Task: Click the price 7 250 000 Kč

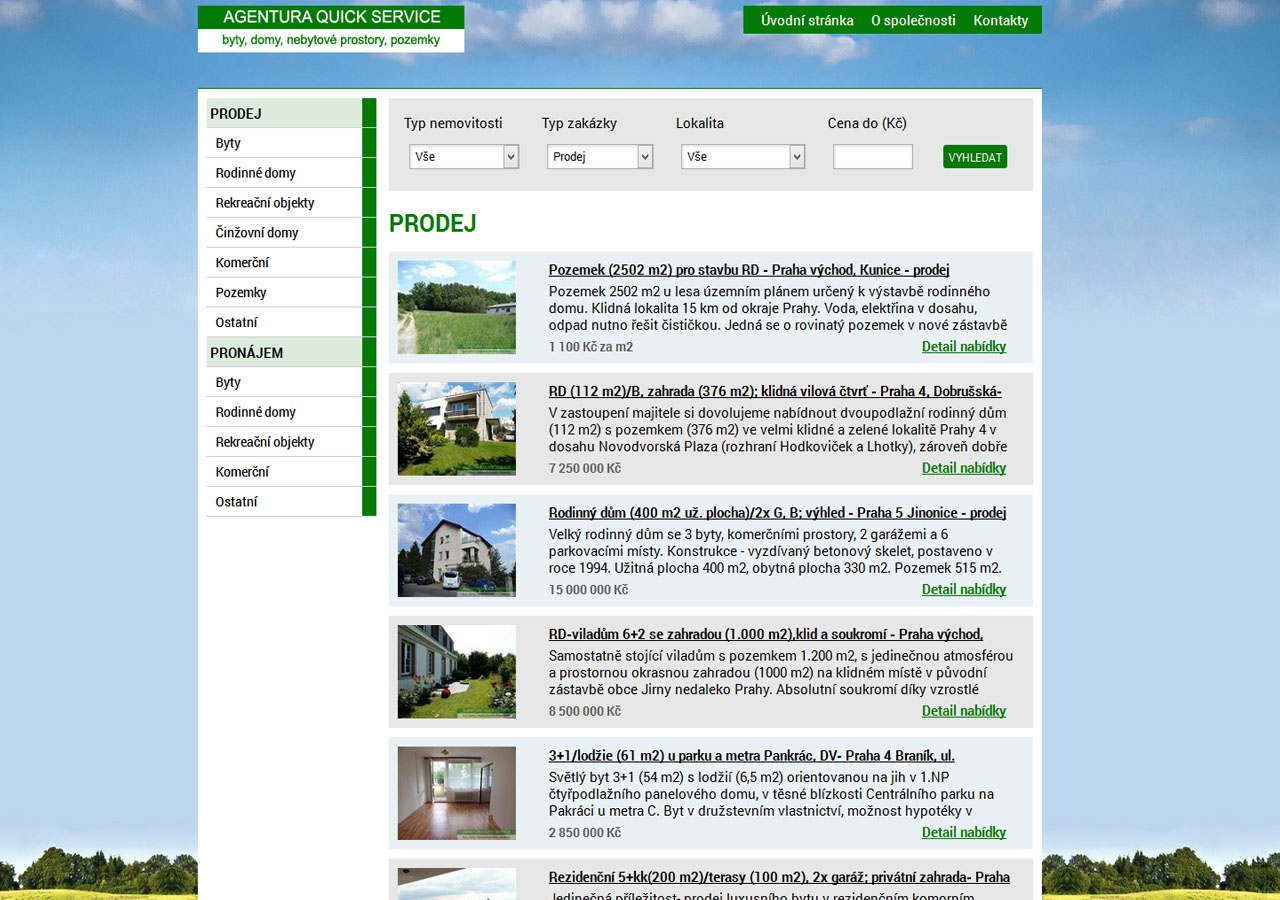Action: [x=585, y=468]
